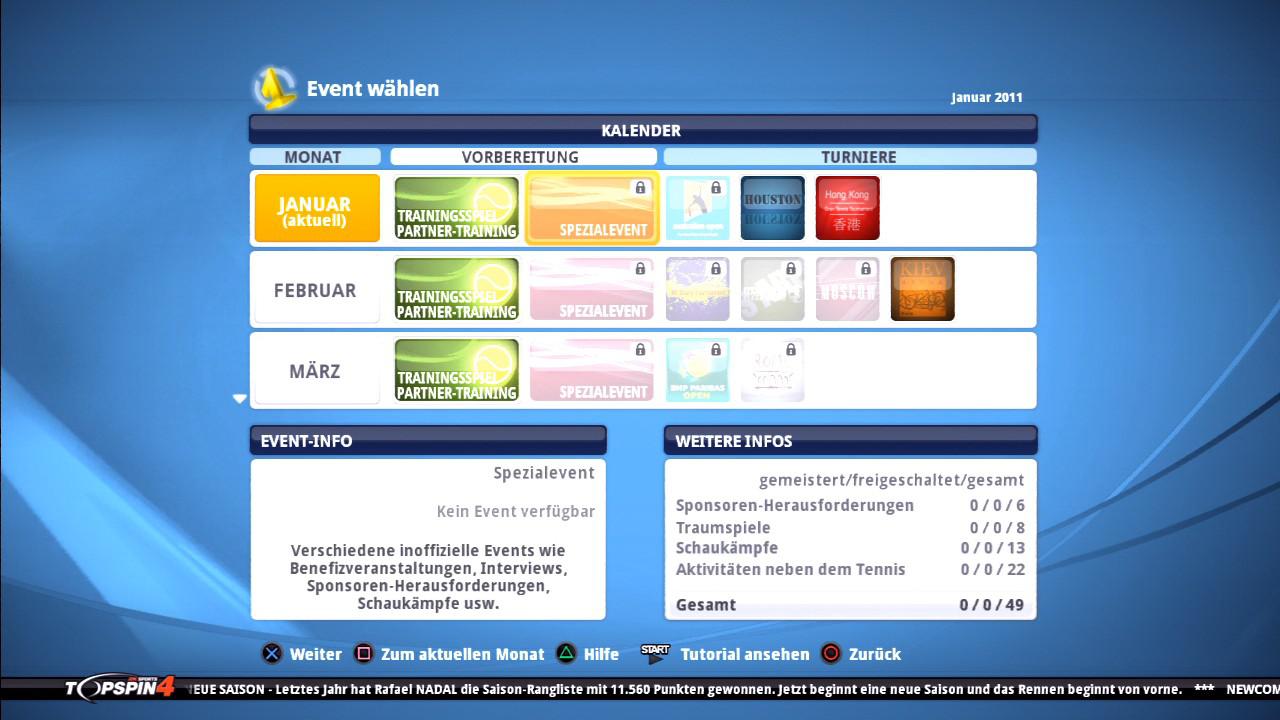Click the '0 / 0 / 49' total value
This screenshot has height=720, width=1280.
tap(992, 605)
